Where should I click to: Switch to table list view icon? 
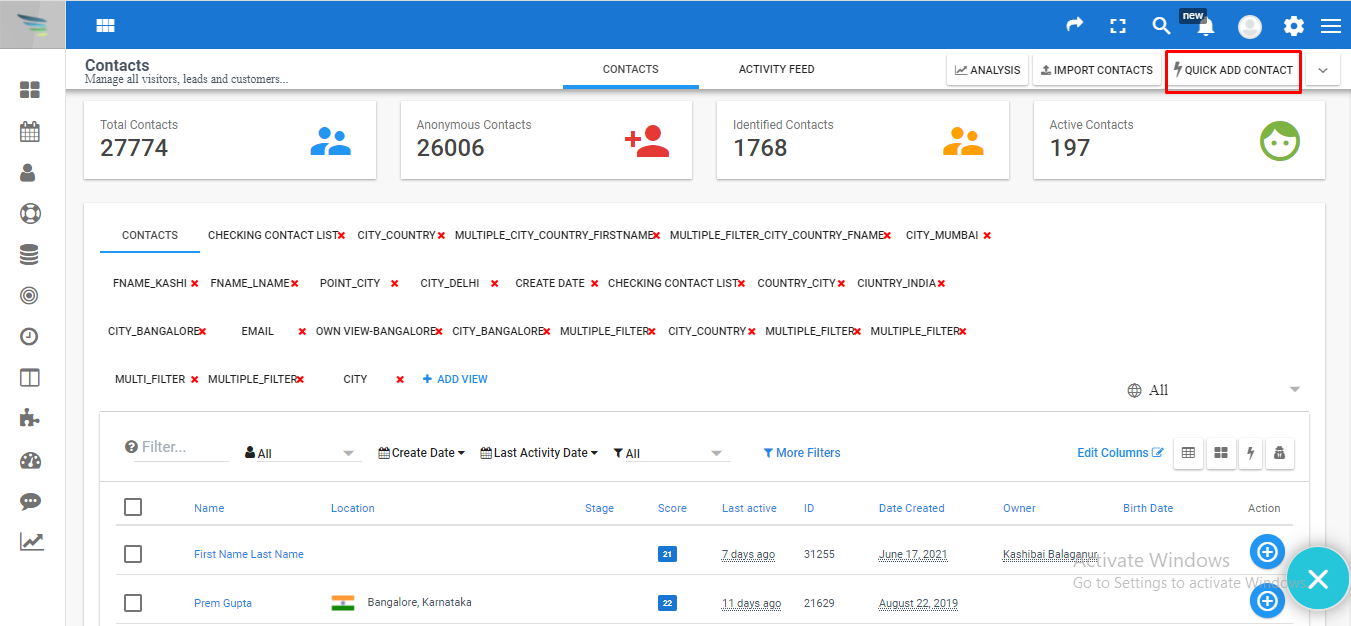(x=1188, y=453)
